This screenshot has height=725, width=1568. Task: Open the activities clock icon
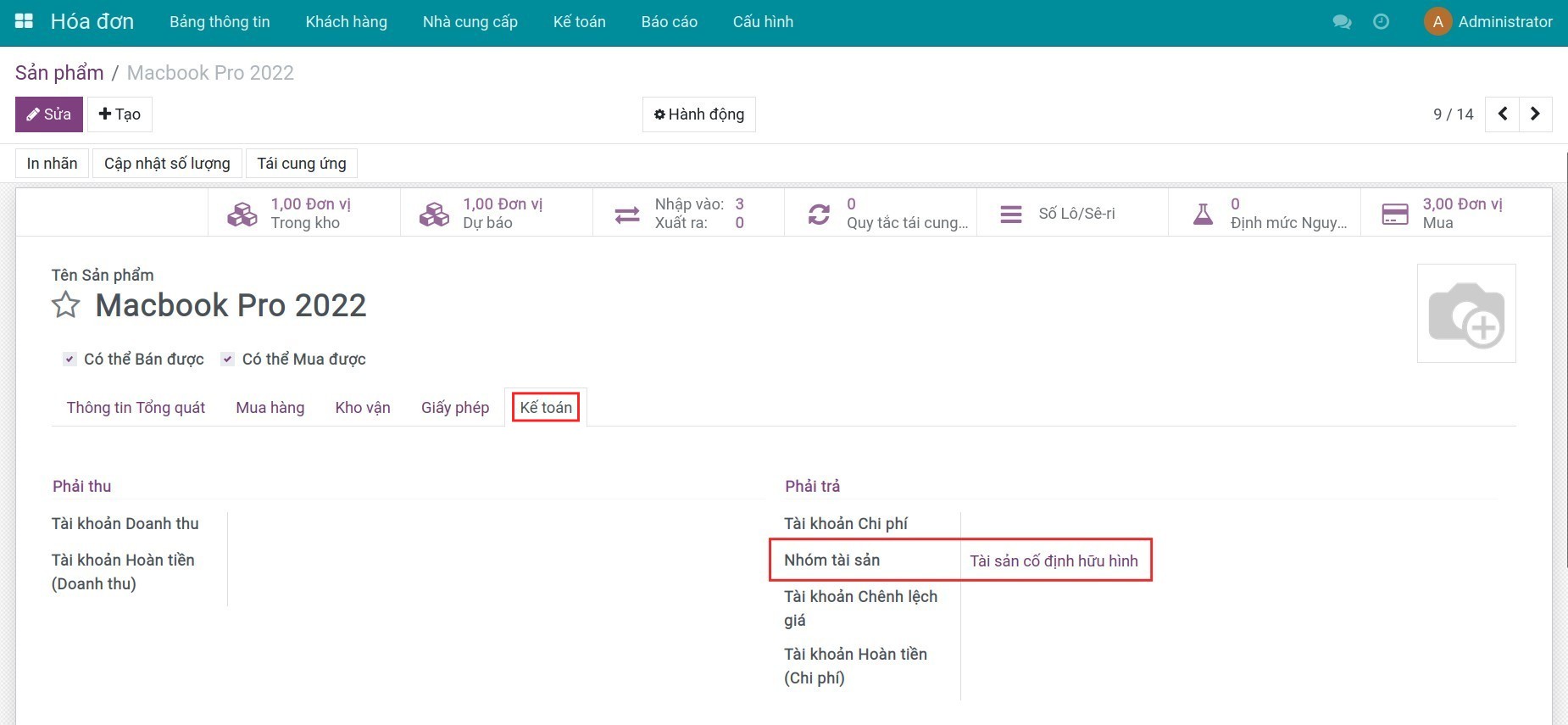coord(1381,22)
